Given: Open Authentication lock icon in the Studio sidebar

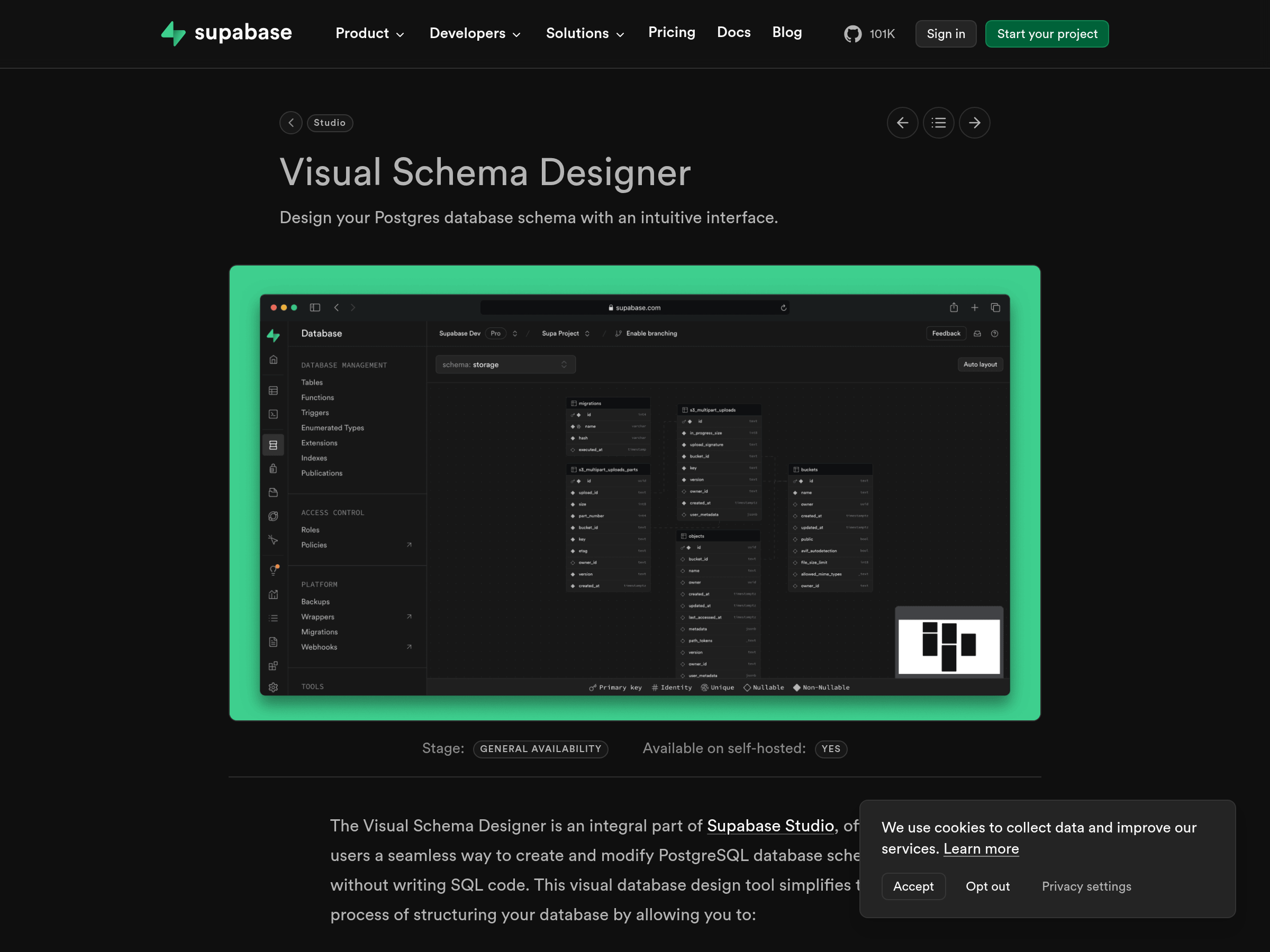Looking at the screenshot, I should click(273, 469).
